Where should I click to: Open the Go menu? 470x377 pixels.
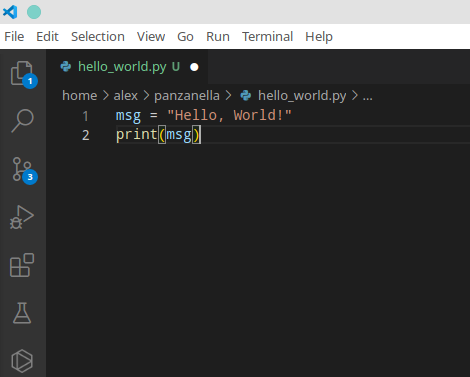[185, 36]
